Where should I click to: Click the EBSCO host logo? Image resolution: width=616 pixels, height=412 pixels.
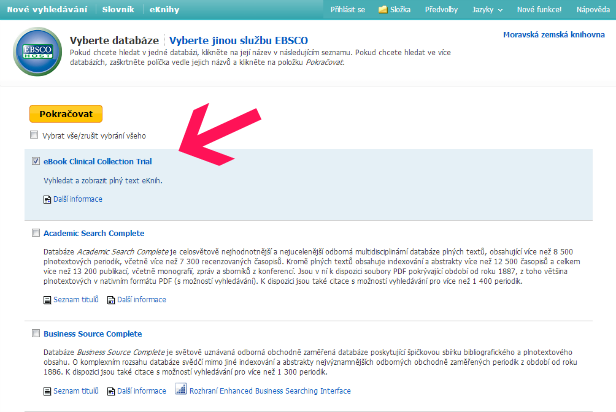point(38,51)
